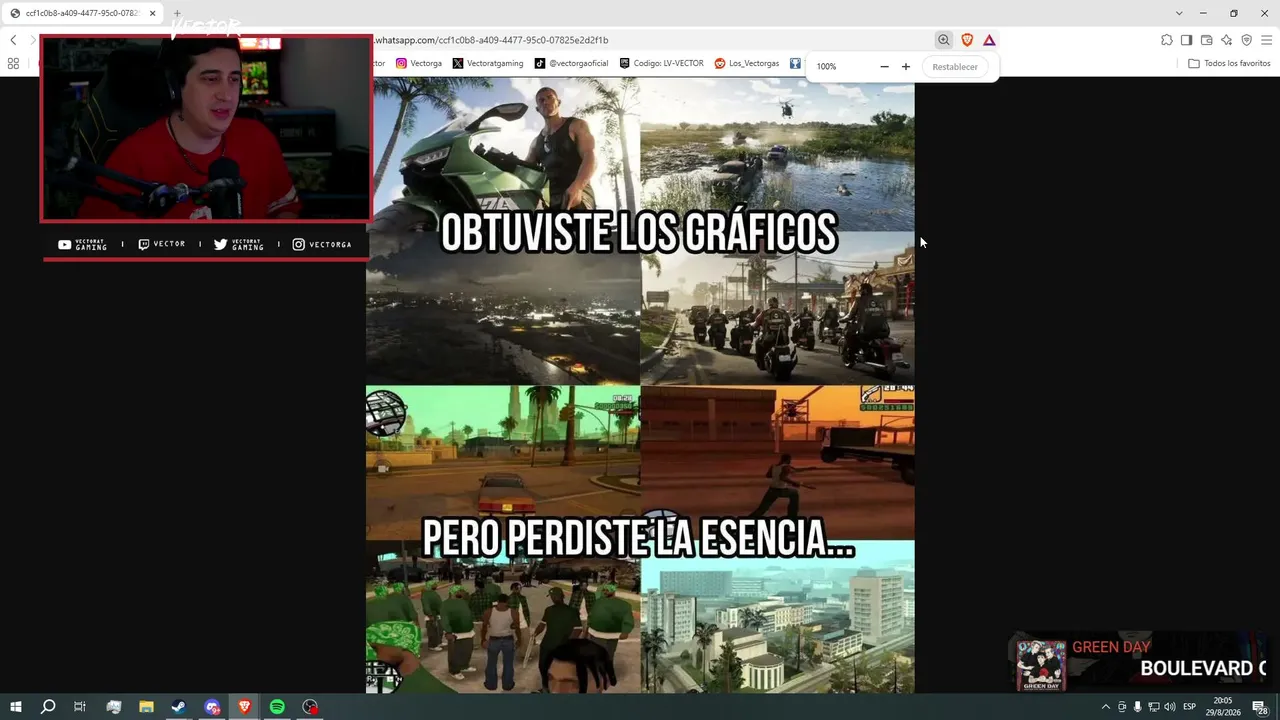1280x720 pixels.
Task: Open the Windows Start menu
Action: click(x=16, y=707)
